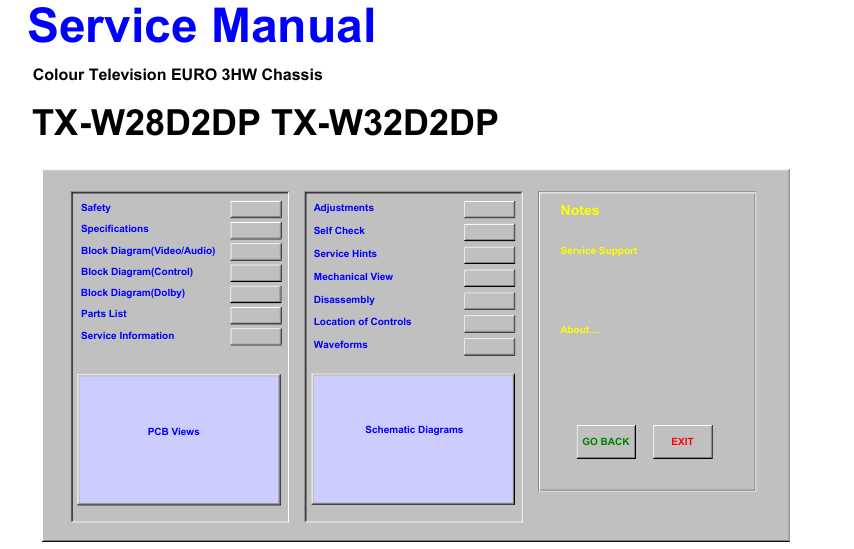Select the Adjustments label

pyautogui.click(x=344, y=208)
